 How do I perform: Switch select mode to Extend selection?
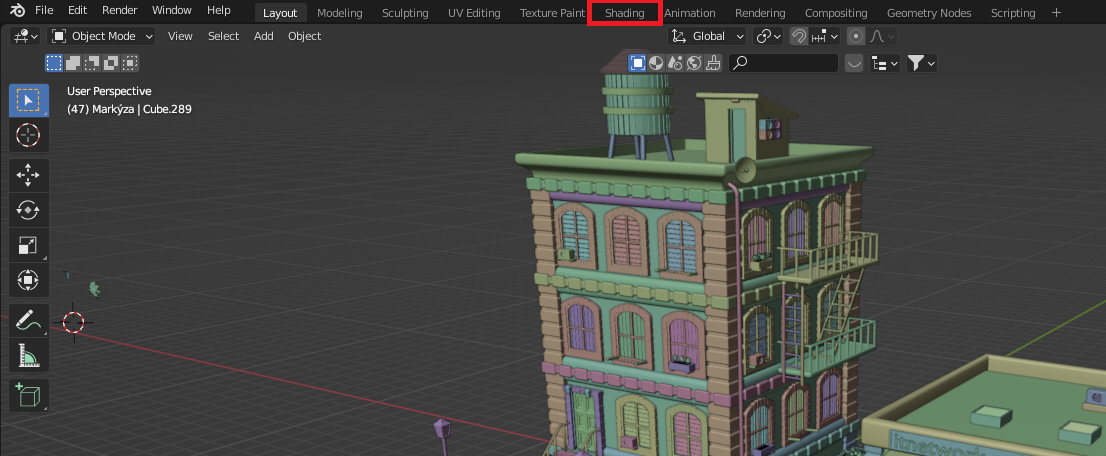[x=73, y=63]
